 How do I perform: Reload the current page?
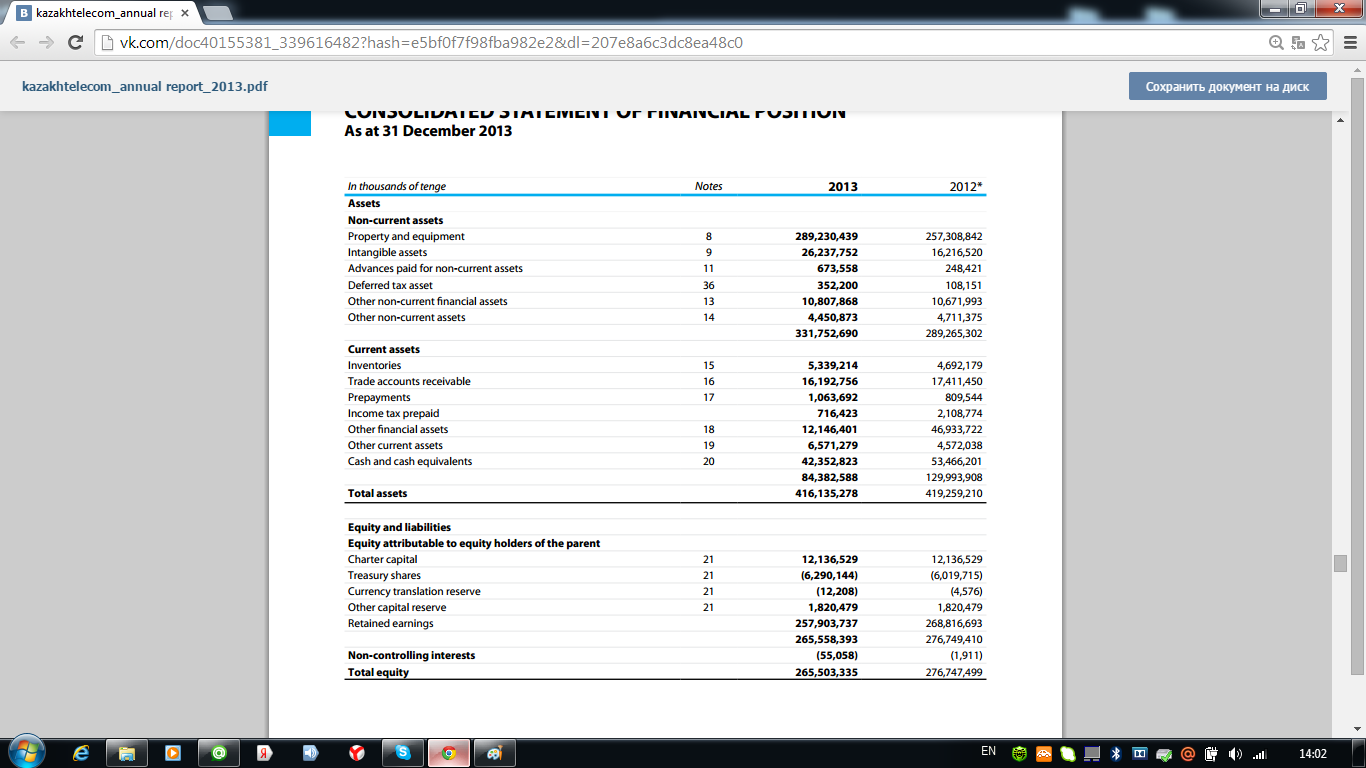[x=75, y=43]
